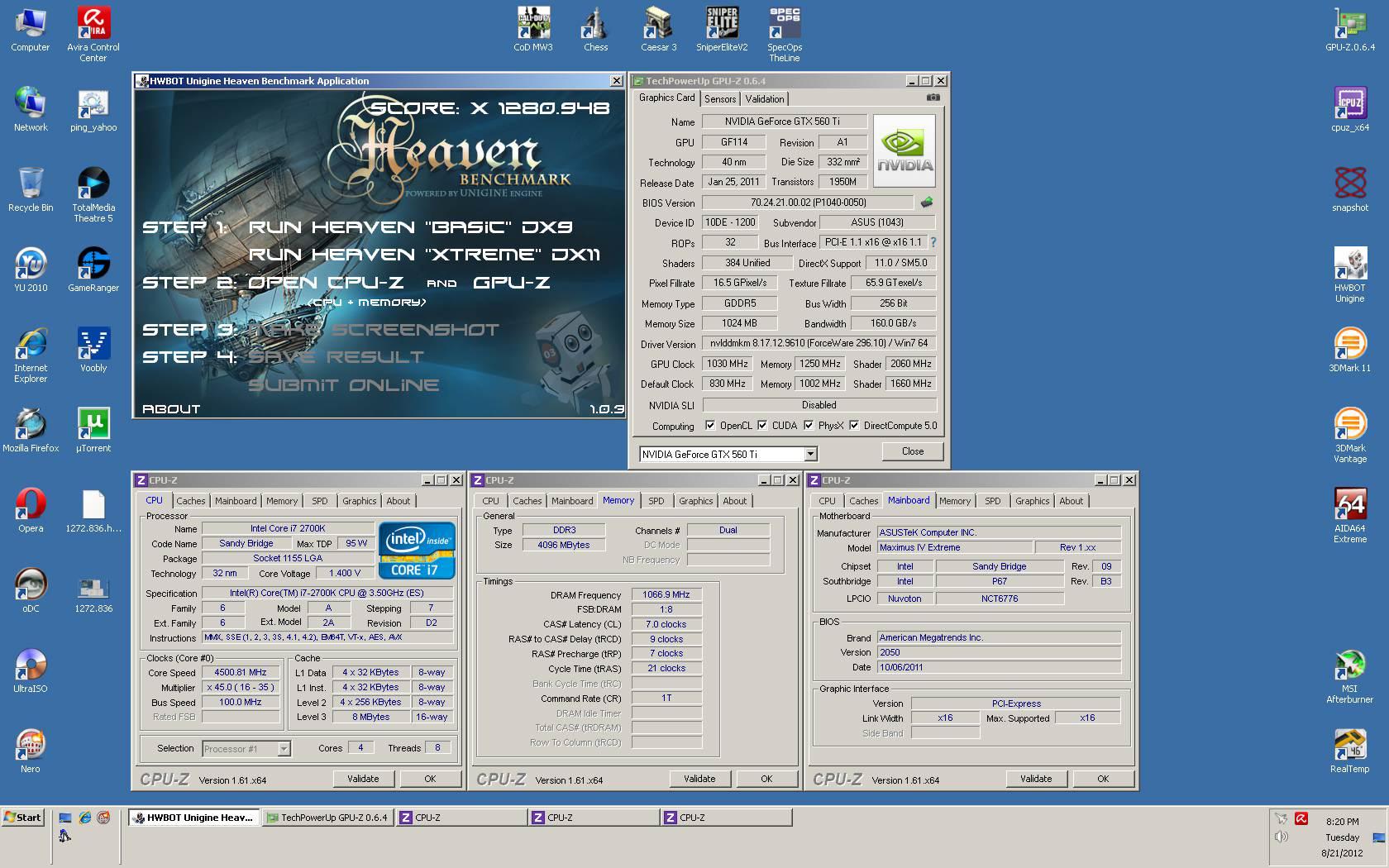This screenshot has height=868, width=1389.
Task: Click the Start button on the taskbar
Action: (22, 818)
